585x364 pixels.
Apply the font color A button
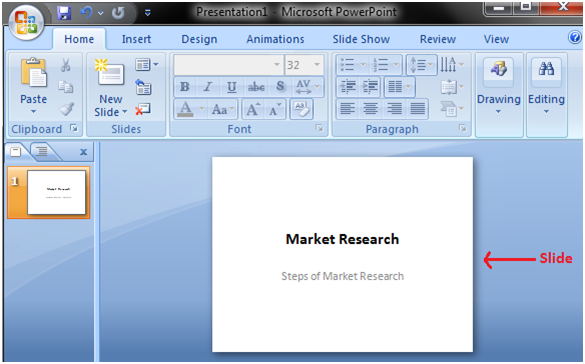coord(185,109)
